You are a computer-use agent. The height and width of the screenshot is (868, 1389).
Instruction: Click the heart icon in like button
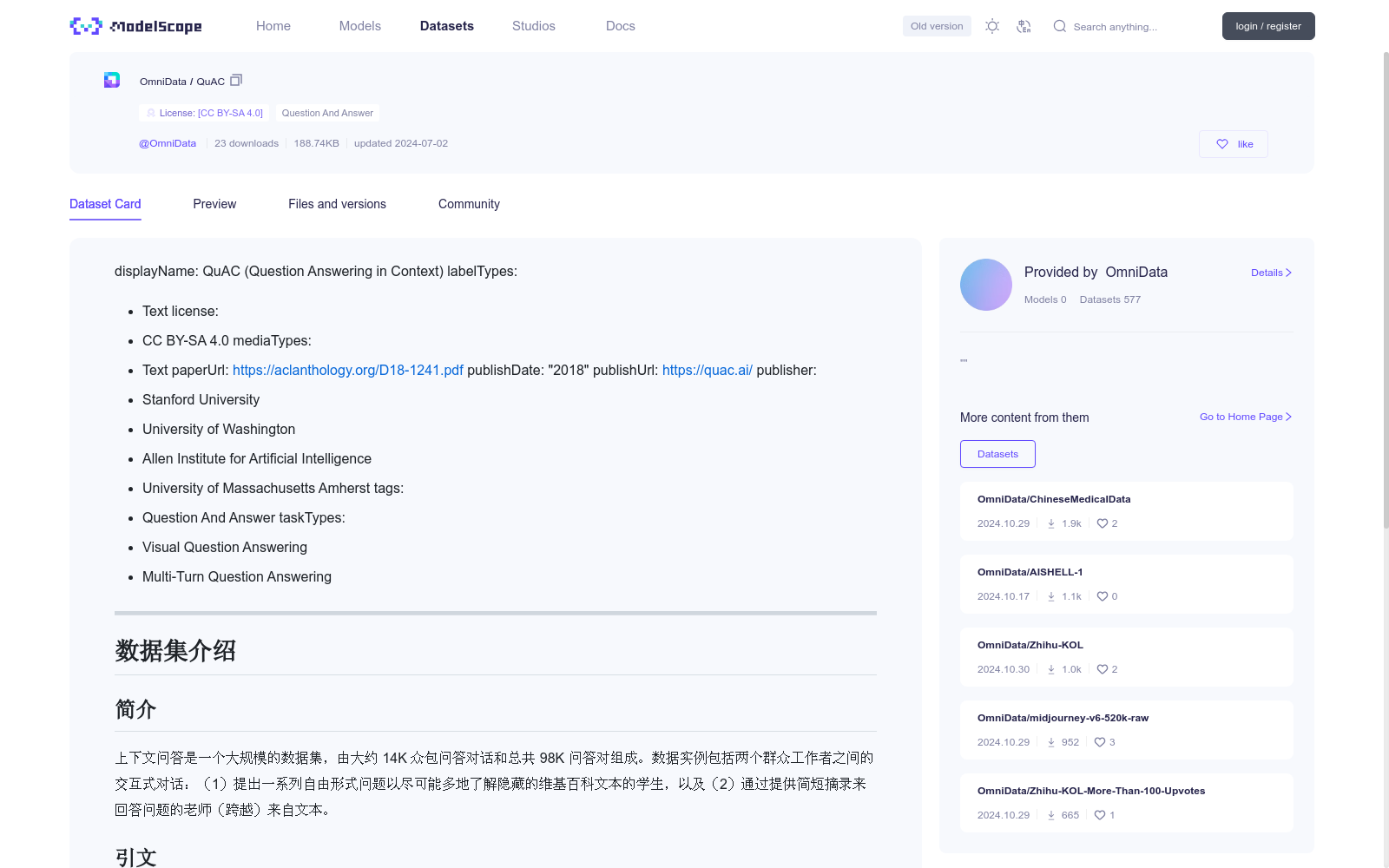pyautogui.click(x=1222, y=144)
